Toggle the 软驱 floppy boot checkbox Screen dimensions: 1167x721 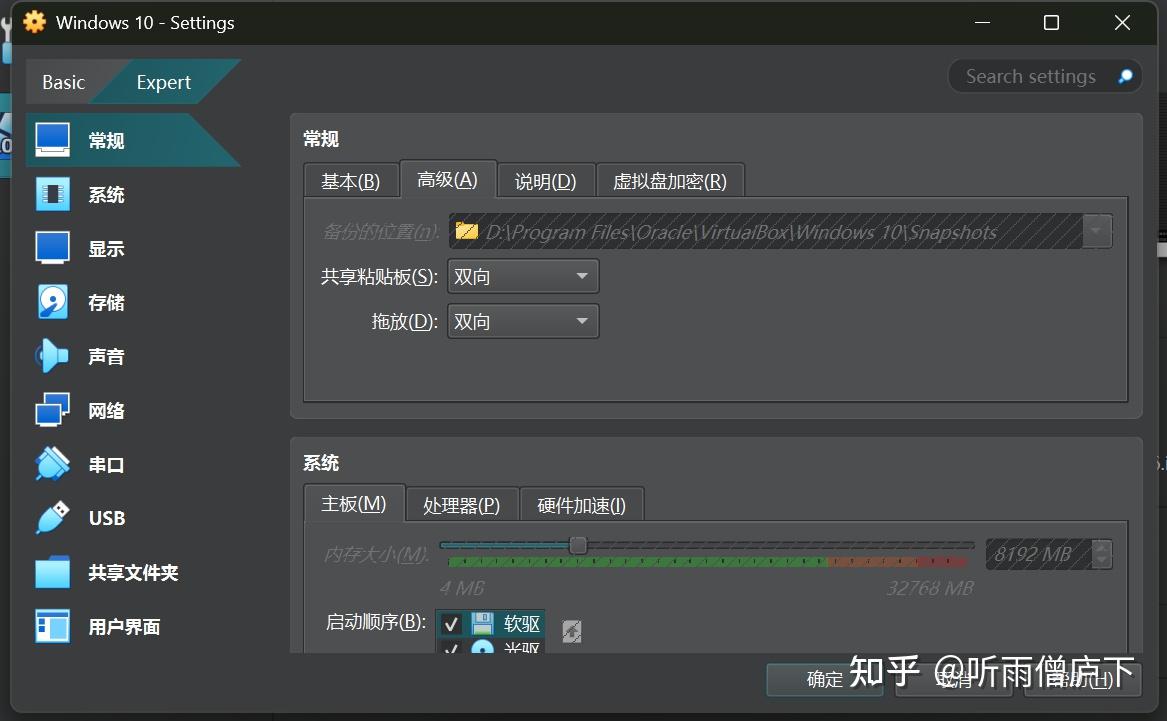451,624
